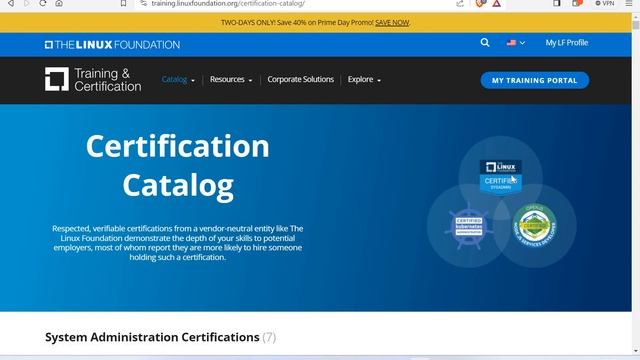Open the Brave wallet icon
Screen dimensions: 640x360
pos(577,3)
